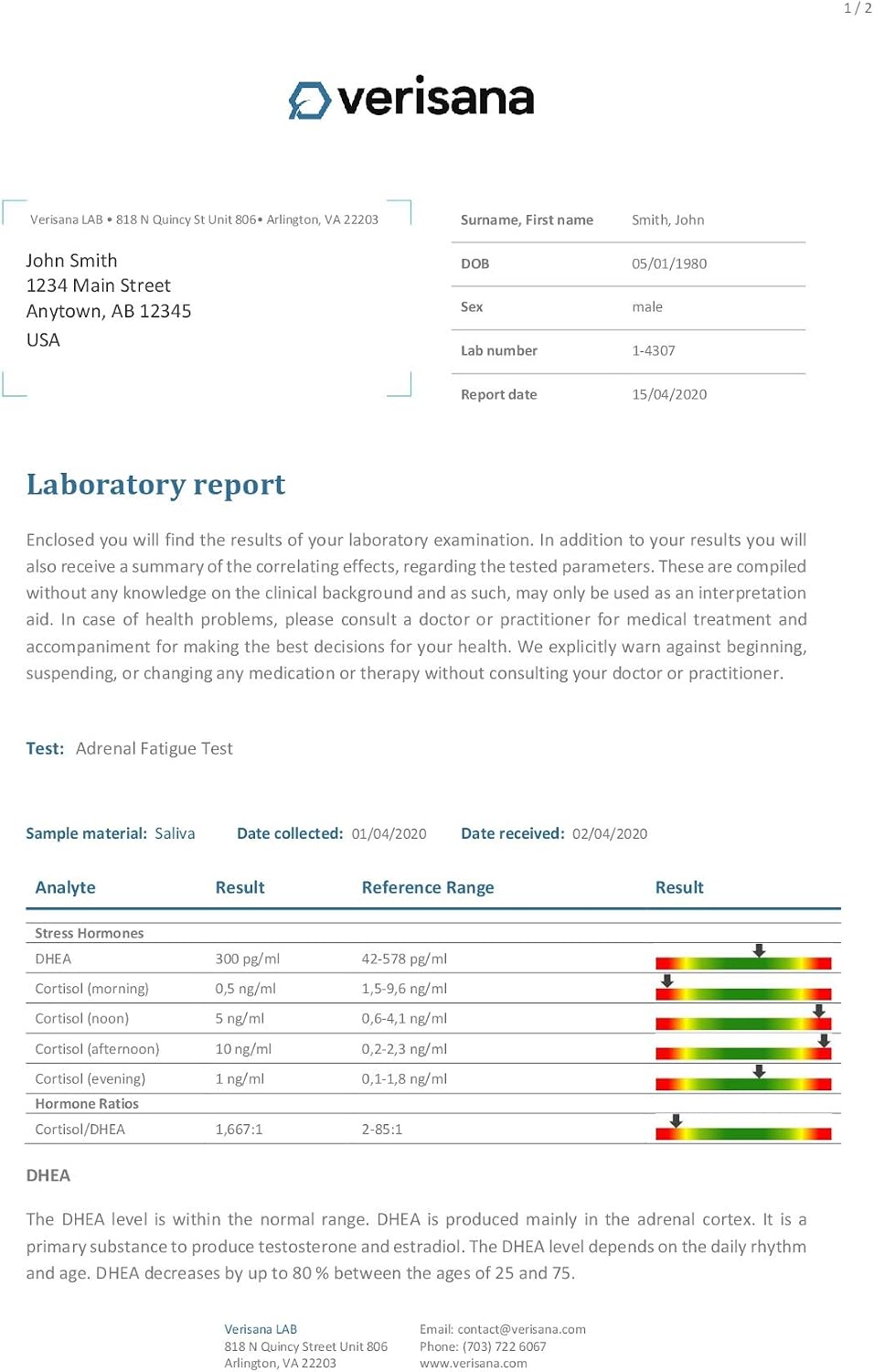
Task: Click the DHEA analyte name in table
Action: tap(53, 959)
